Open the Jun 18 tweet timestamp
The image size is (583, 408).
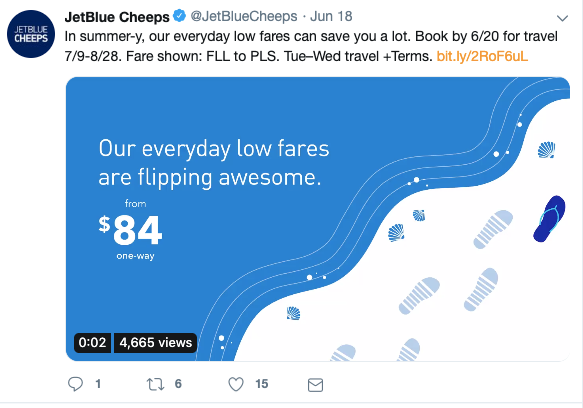coord(331,16)
